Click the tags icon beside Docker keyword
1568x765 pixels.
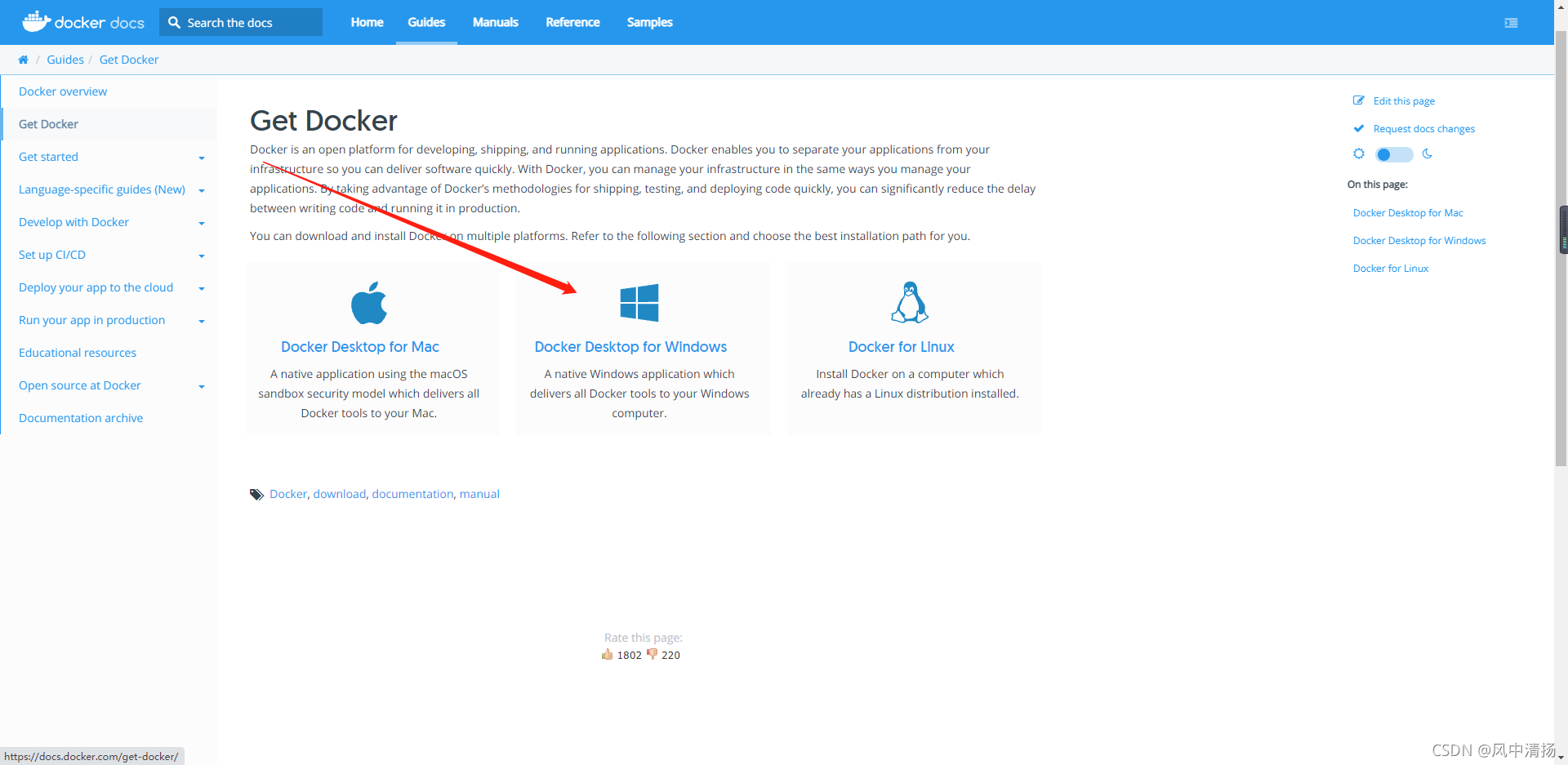coord(256,494)
